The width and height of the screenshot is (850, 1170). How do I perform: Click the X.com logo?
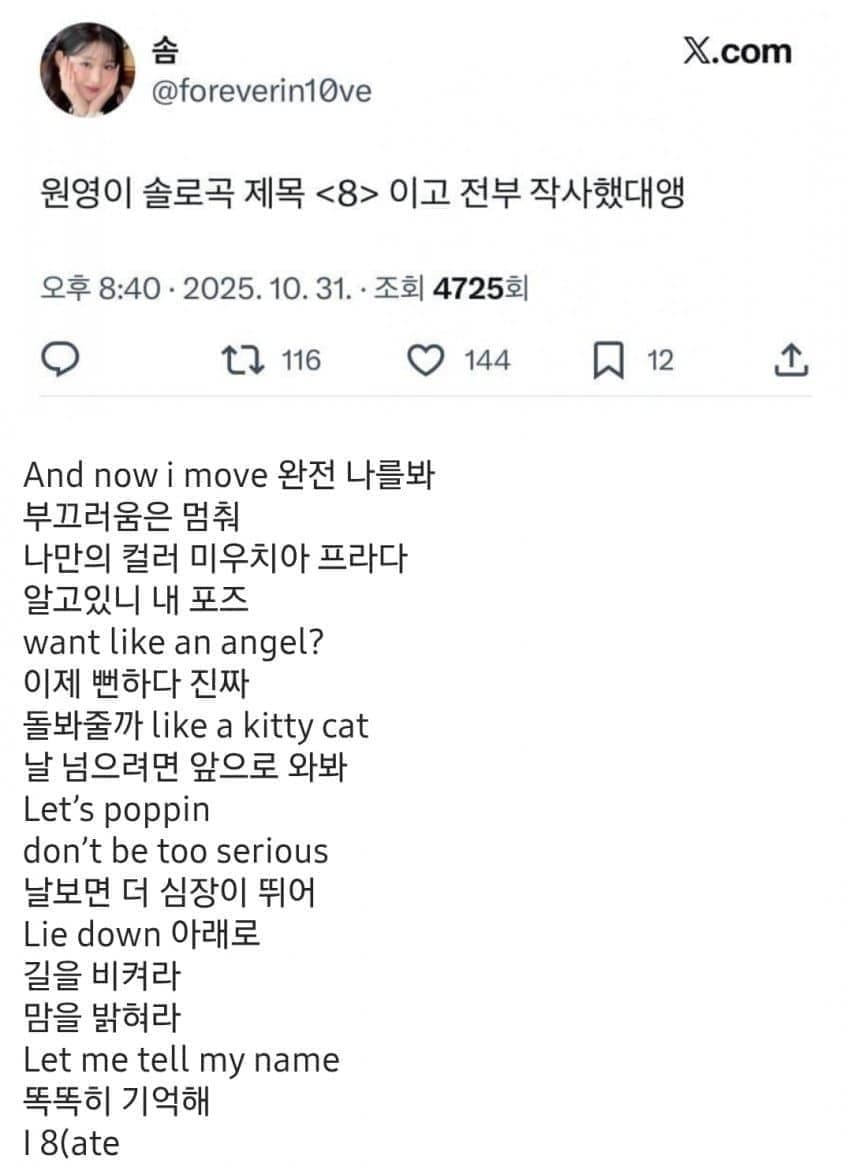click(738, 52)
